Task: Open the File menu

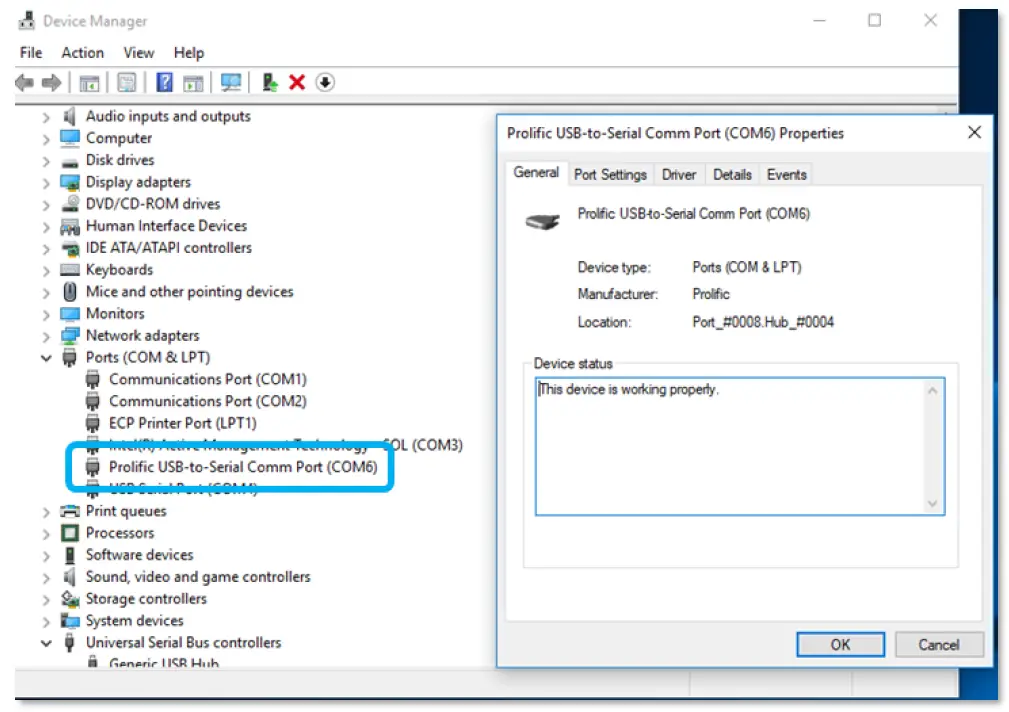Action: pyautogui.click(x=31, y=53)
